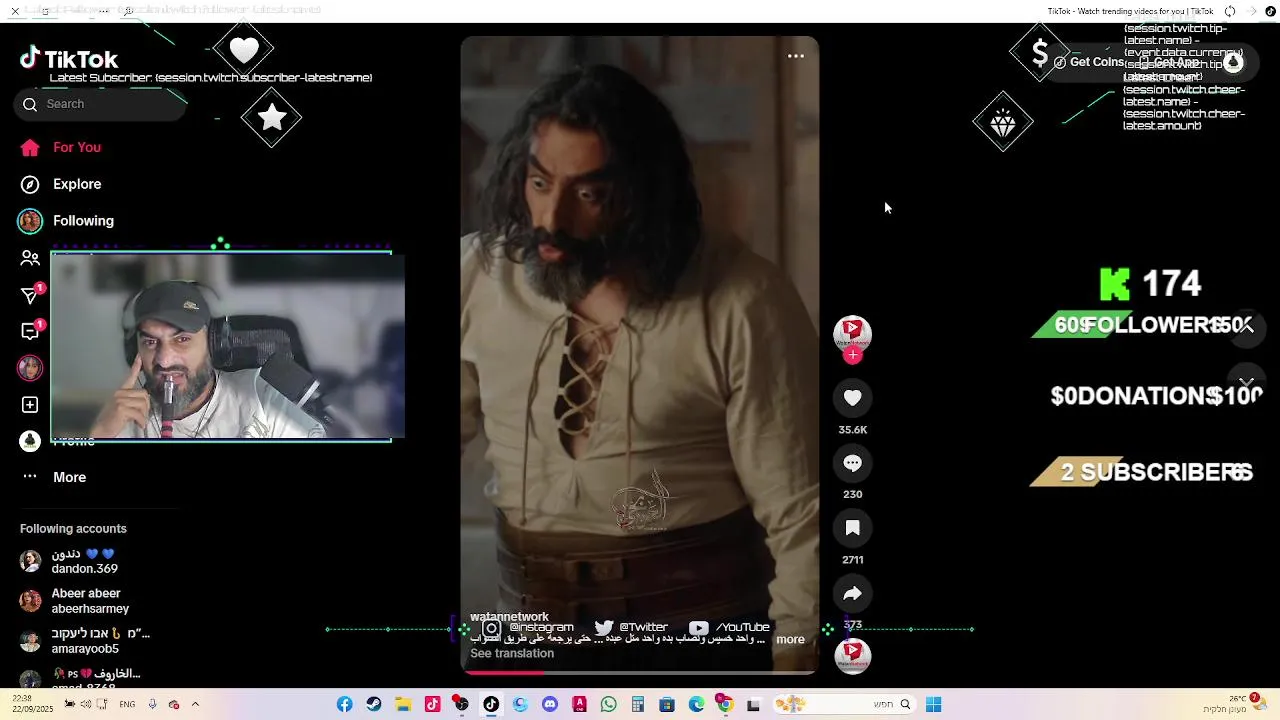
Task: Seek along the video progress bar
Action: 640,673
